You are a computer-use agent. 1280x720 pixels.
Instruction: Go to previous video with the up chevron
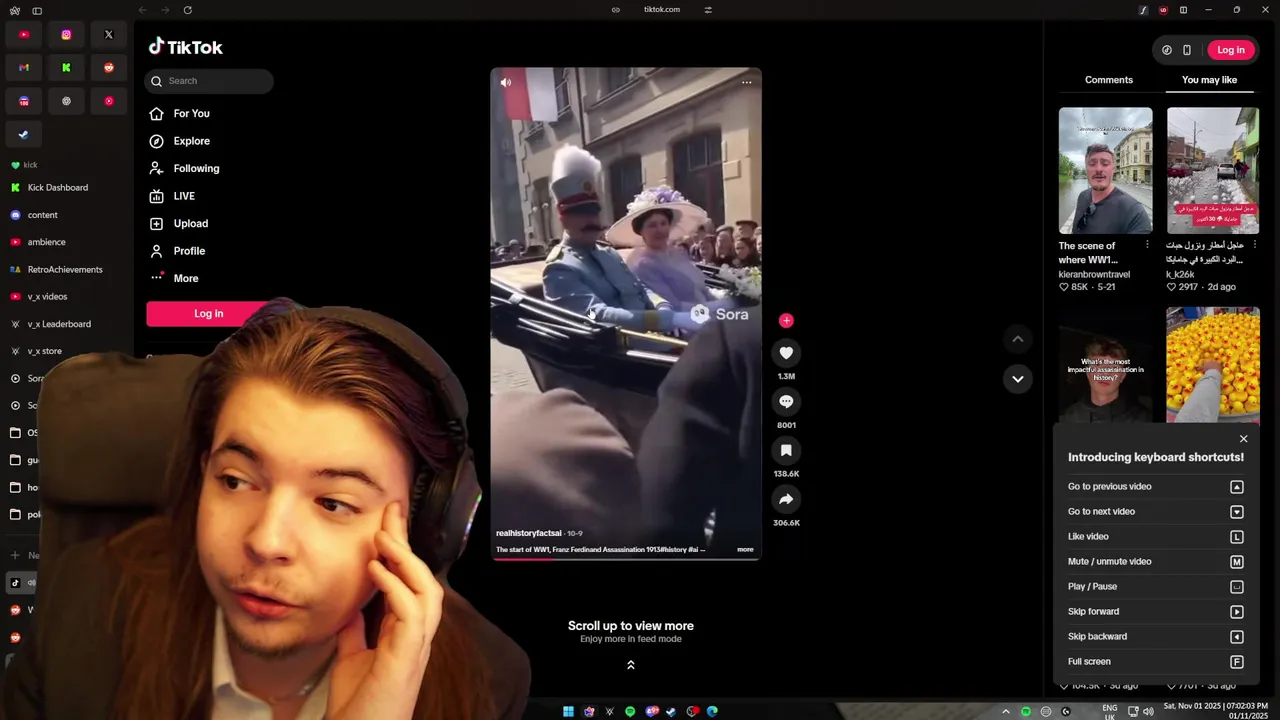tap(1017, 339)
